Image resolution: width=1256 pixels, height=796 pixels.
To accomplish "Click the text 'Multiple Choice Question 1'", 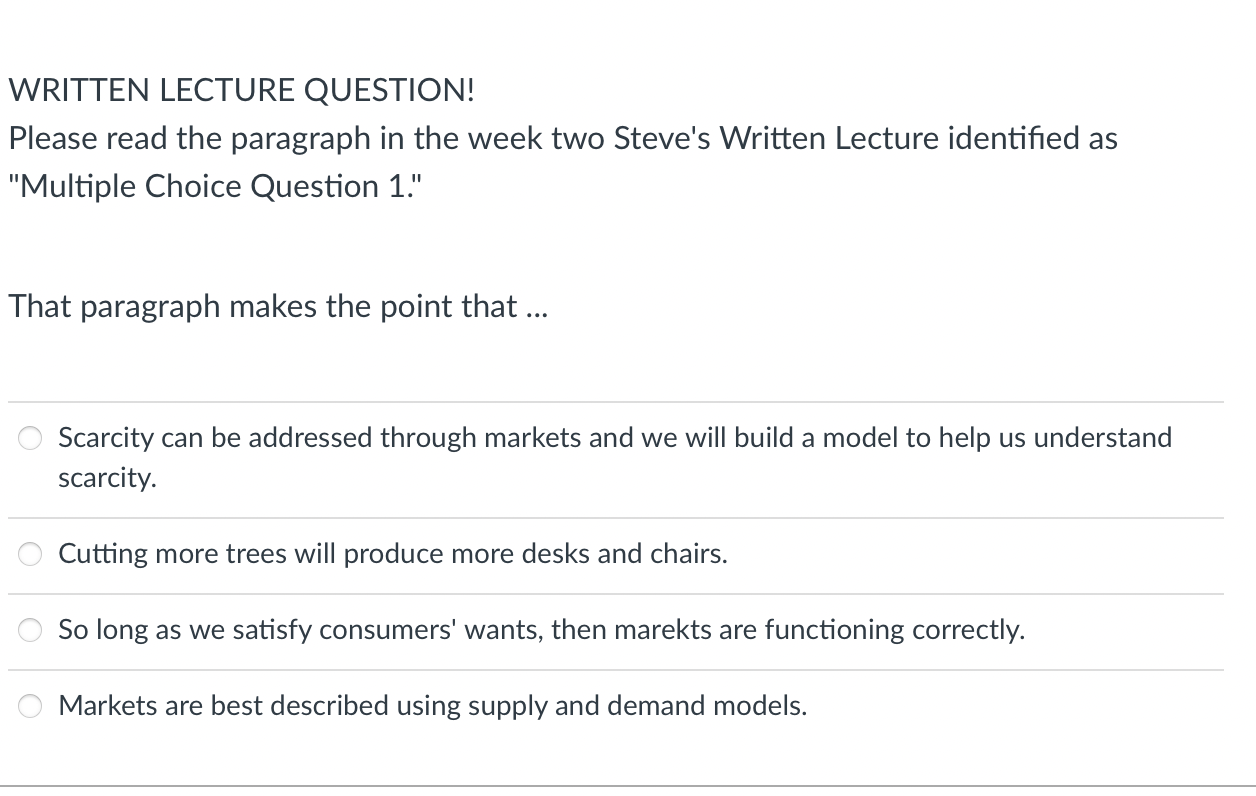I will click(215, 185).
